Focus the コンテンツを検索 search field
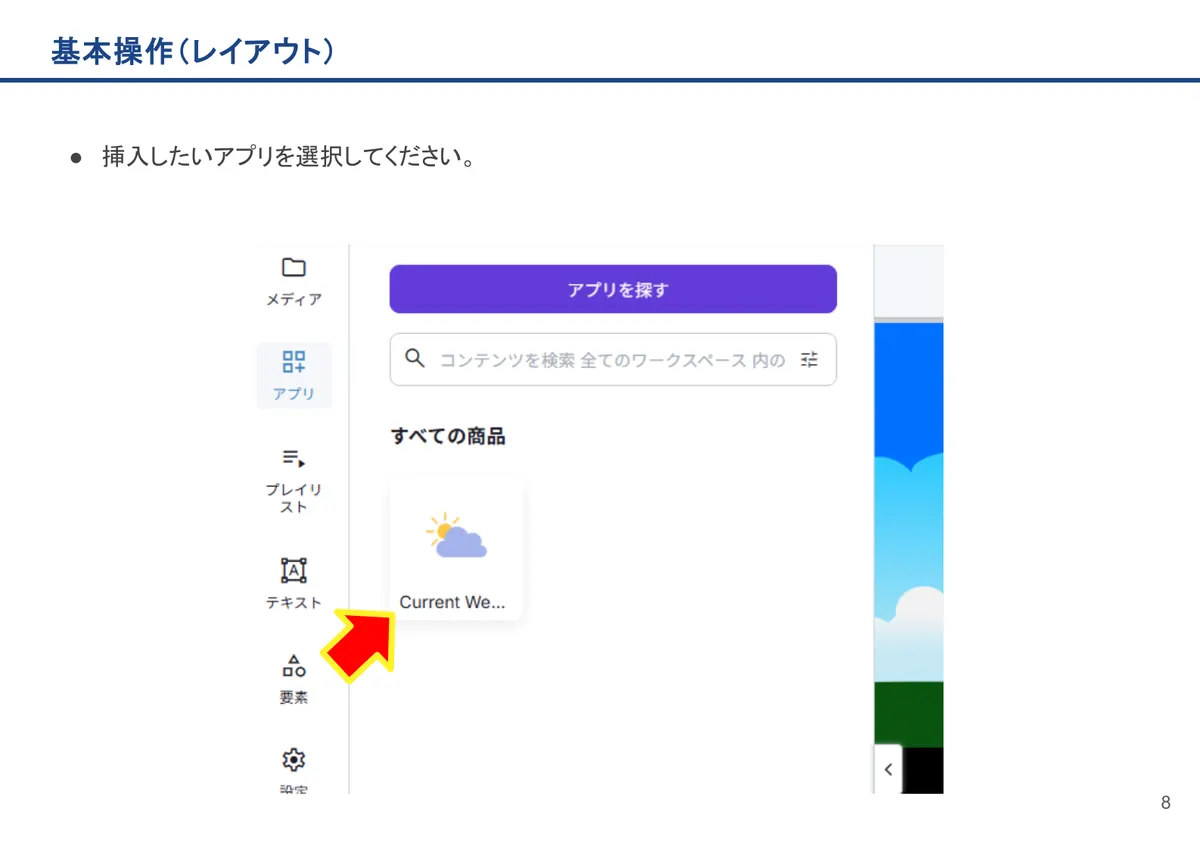This screenshot has height=849, width=1200. [x=613, y=359]
